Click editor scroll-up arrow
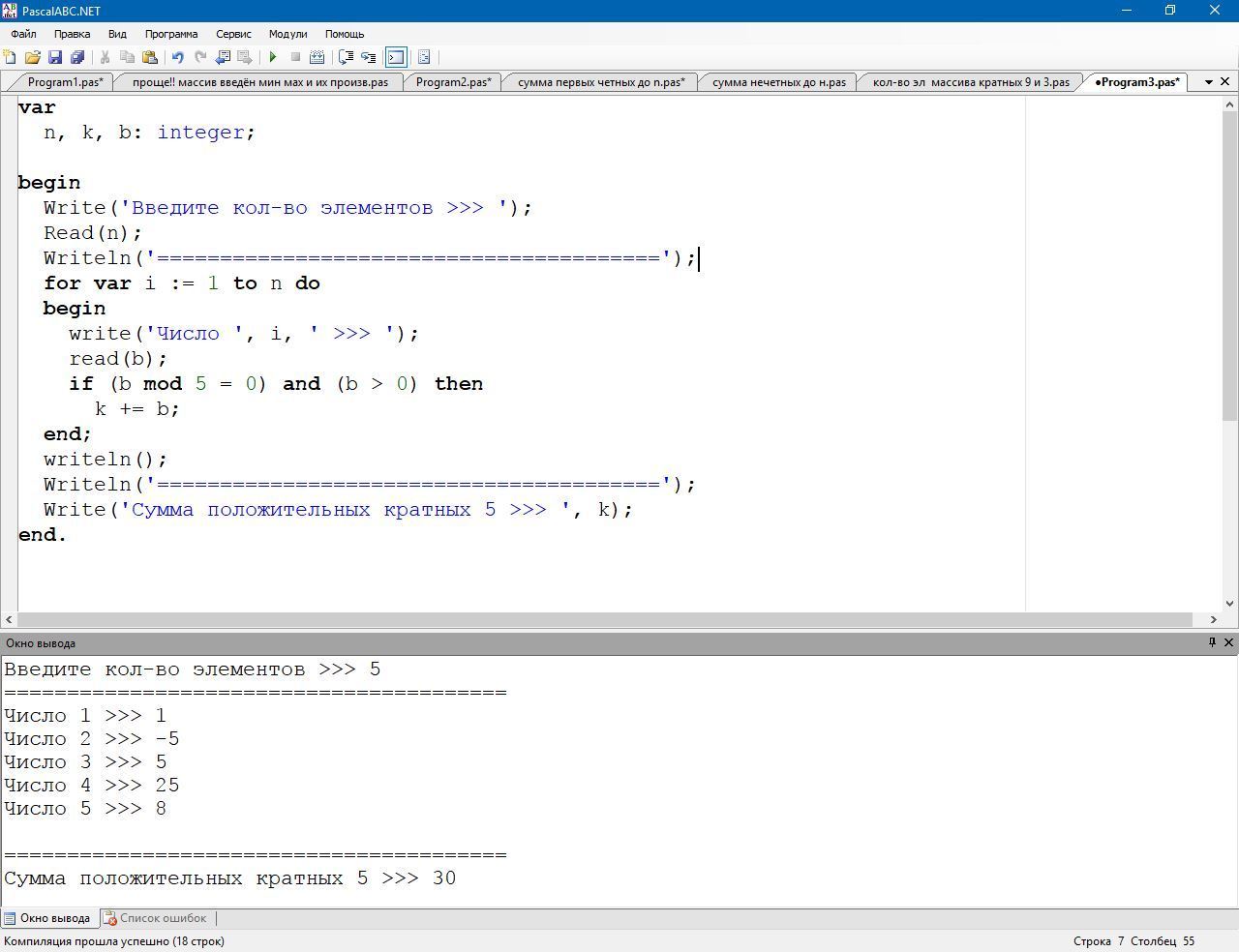Screen dimensions: 1239x952 coord(1229,104)
